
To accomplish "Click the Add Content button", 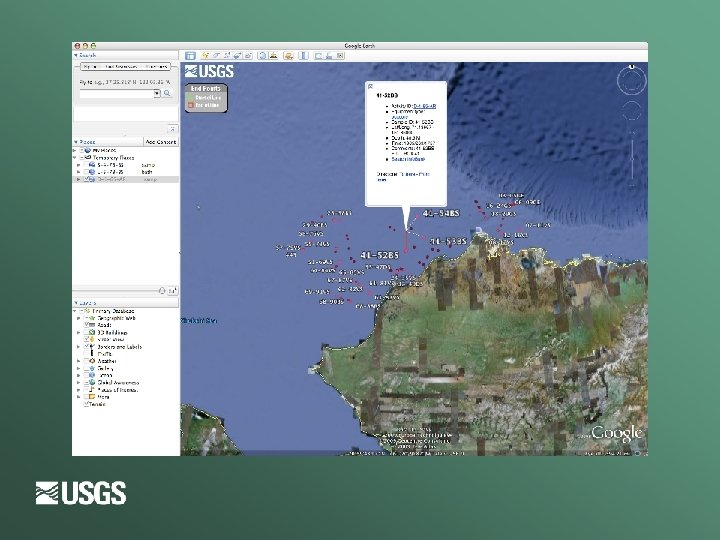I will point(160,143).
